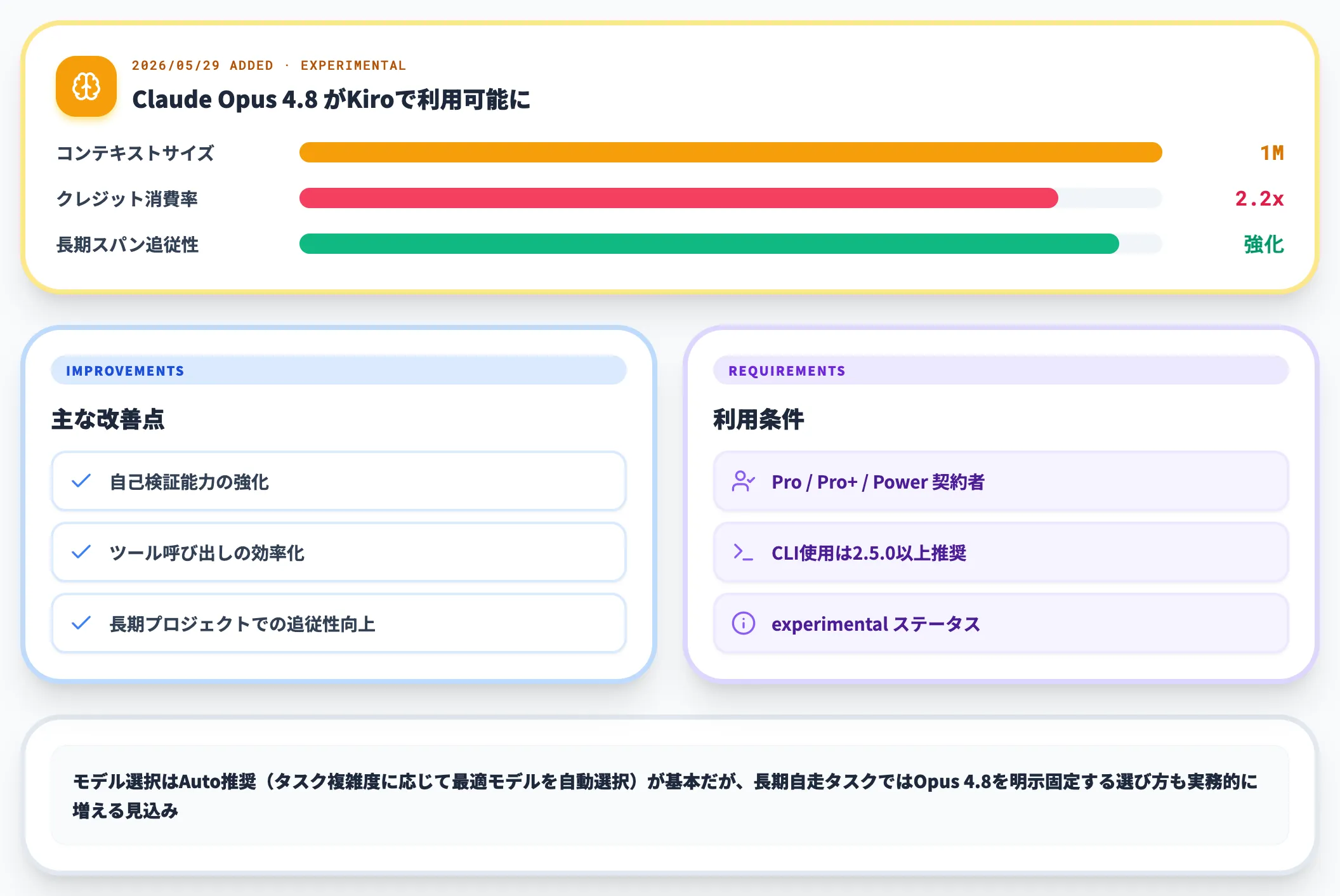Click checkmark beside 長期プロジェクトでの追従性向上
1340x896 pixels.
click(x=81, y=623)
